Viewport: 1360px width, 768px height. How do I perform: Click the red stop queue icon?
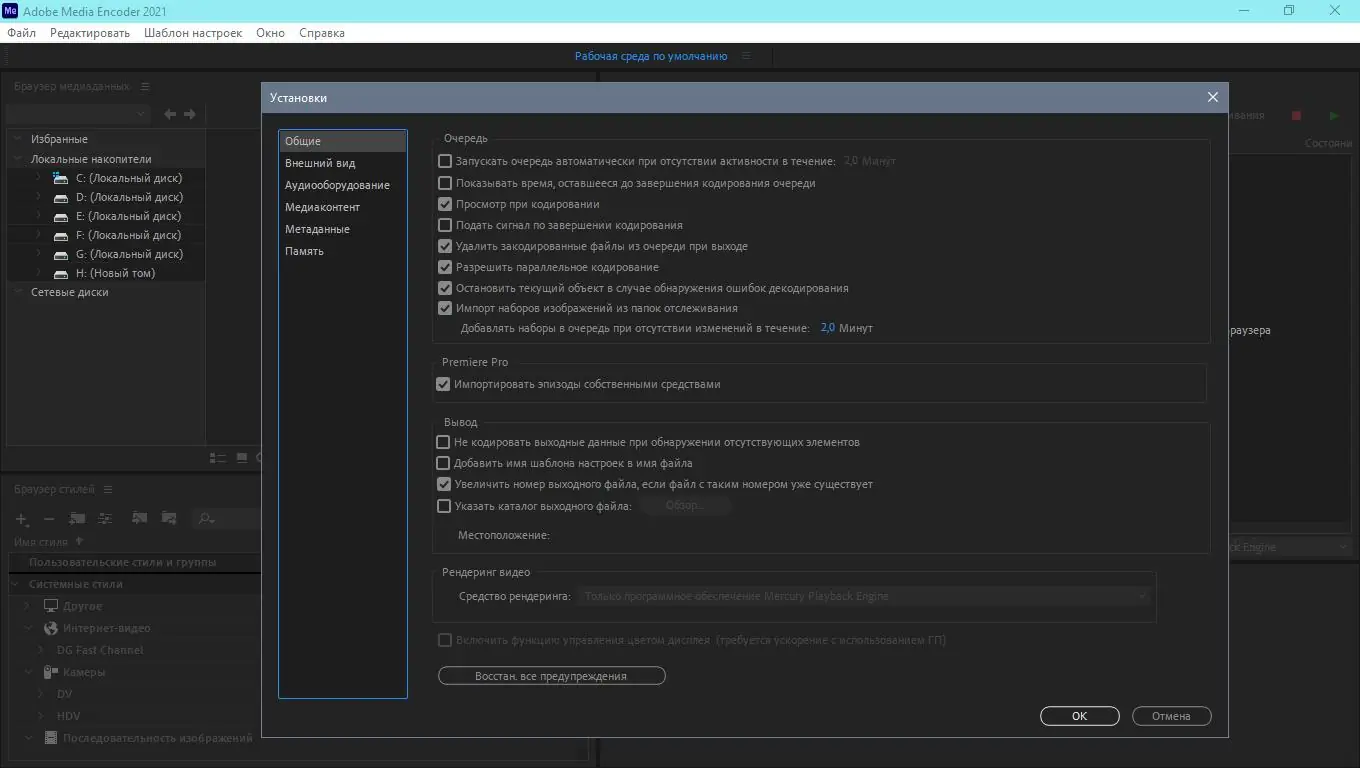click(x=1296, y=115)
